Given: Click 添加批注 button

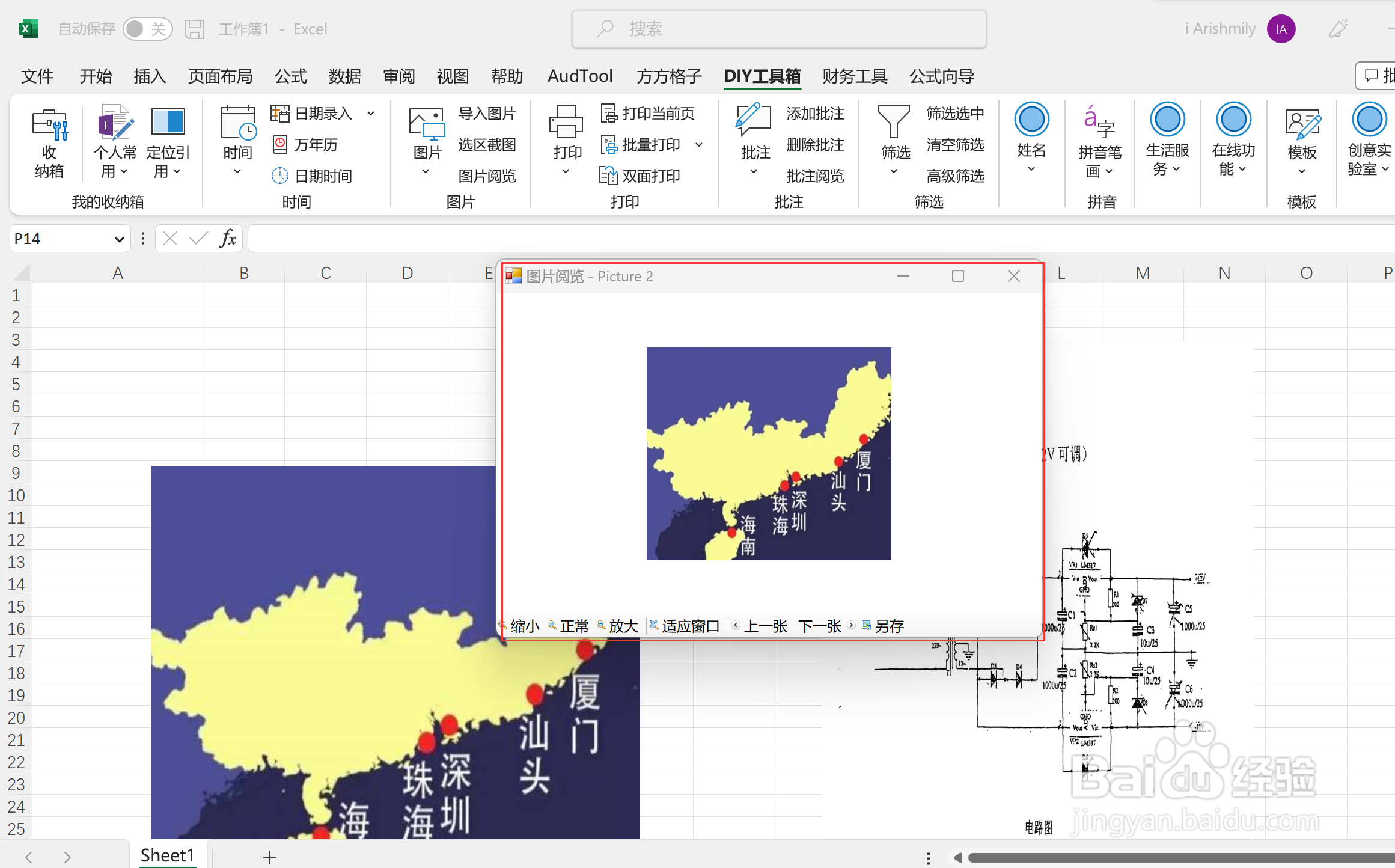Looking at the screenshot, I should (x=816, y=113).
